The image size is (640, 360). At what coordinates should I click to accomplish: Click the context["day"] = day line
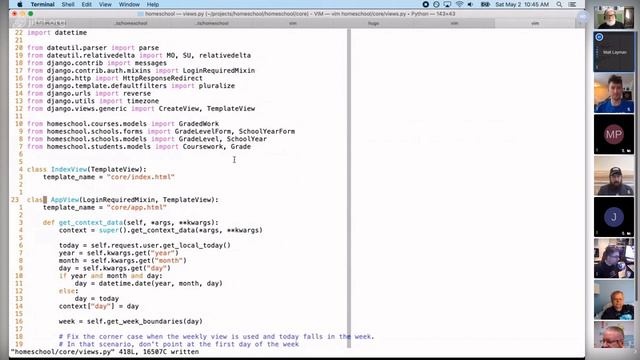tap(99, 306)
